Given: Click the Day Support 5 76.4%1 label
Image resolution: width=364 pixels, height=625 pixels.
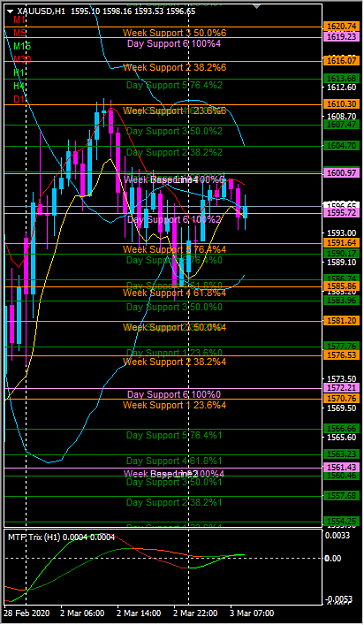Looking at the screenshot, I should (x=174, y=435).
